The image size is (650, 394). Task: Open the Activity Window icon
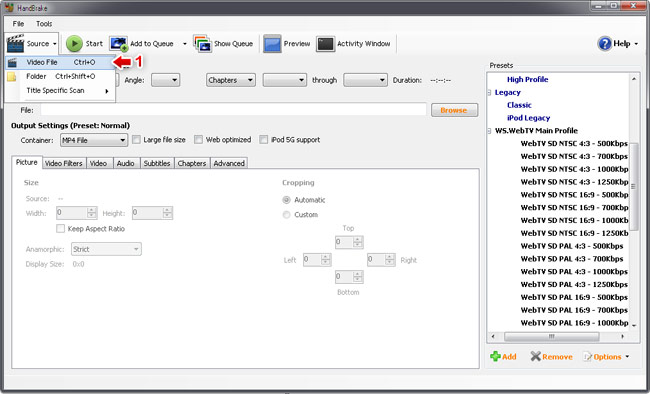[325, 44]
